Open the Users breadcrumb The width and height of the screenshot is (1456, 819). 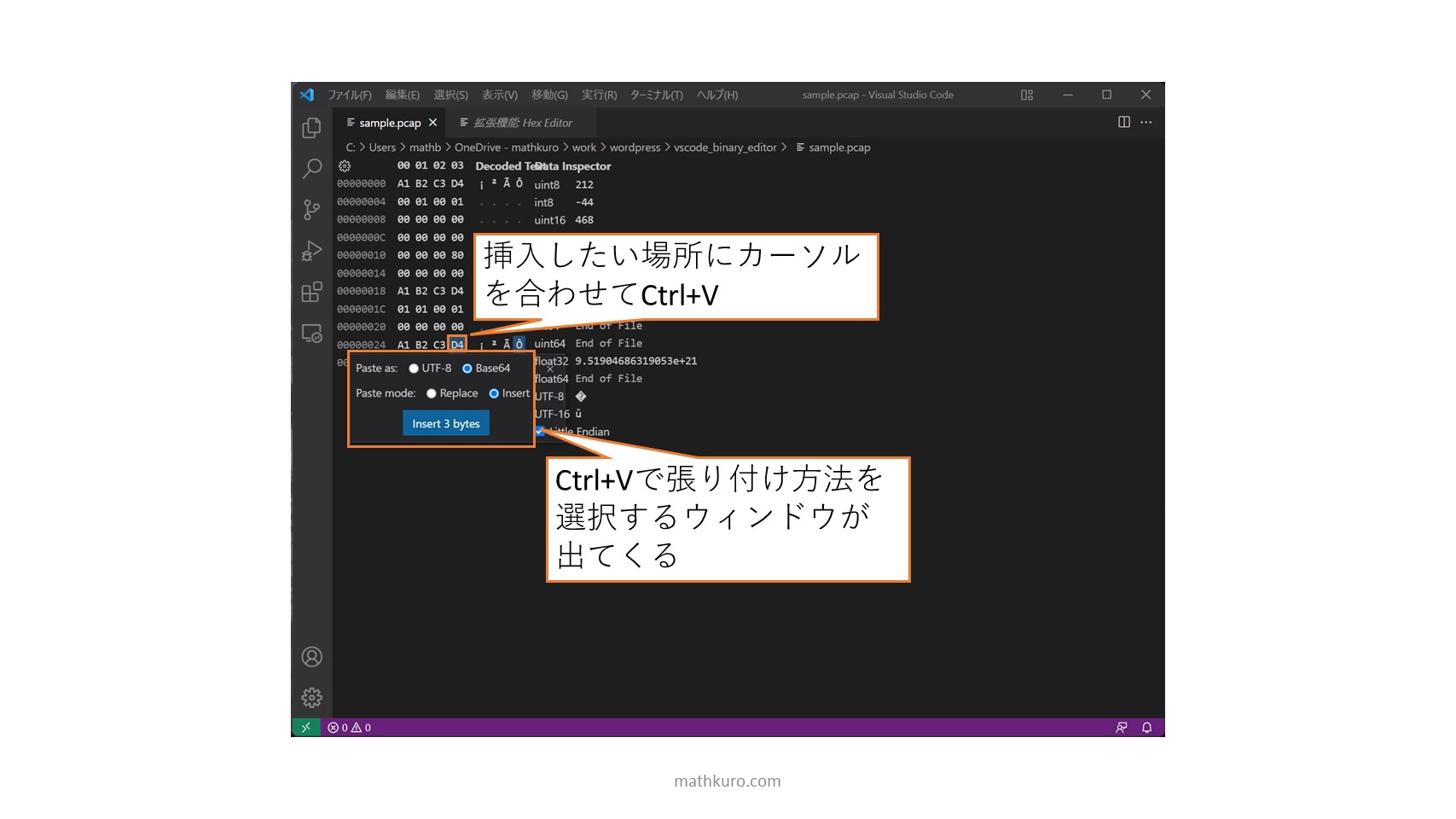382,148
